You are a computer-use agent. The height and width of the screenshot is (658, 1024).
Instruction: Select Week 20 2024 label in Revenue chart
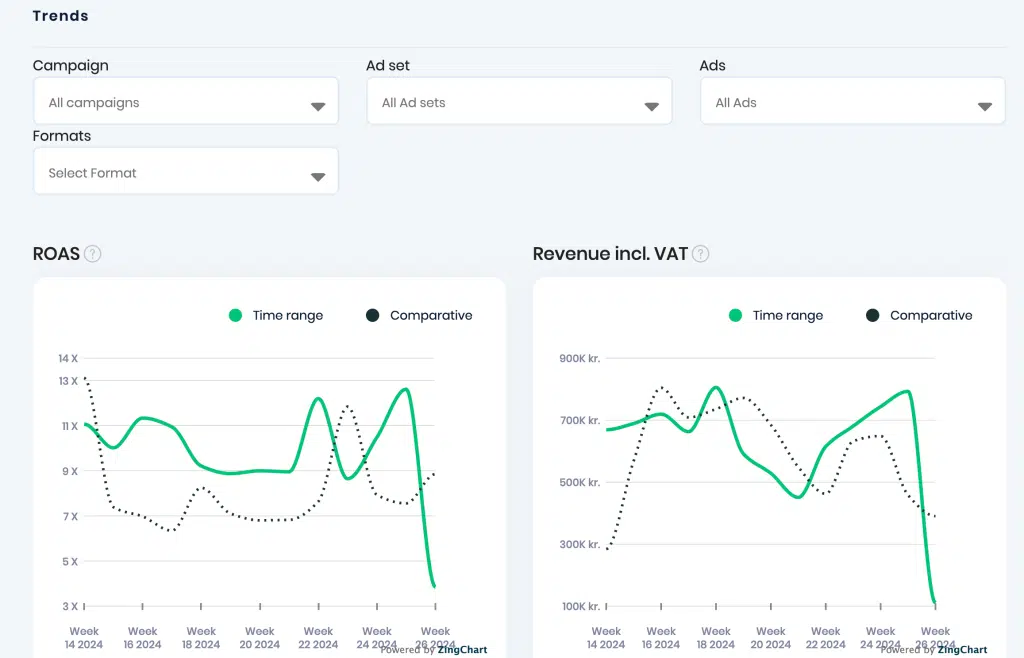tap(771, 638)
